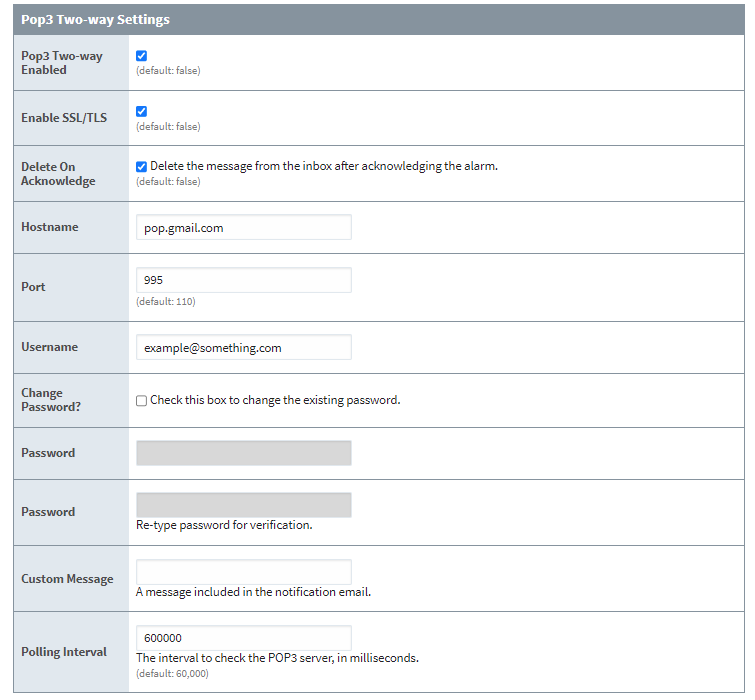Uncheck the Delete On Acknowledge checkbox
The image size is (755, 700).
point(142,167)
